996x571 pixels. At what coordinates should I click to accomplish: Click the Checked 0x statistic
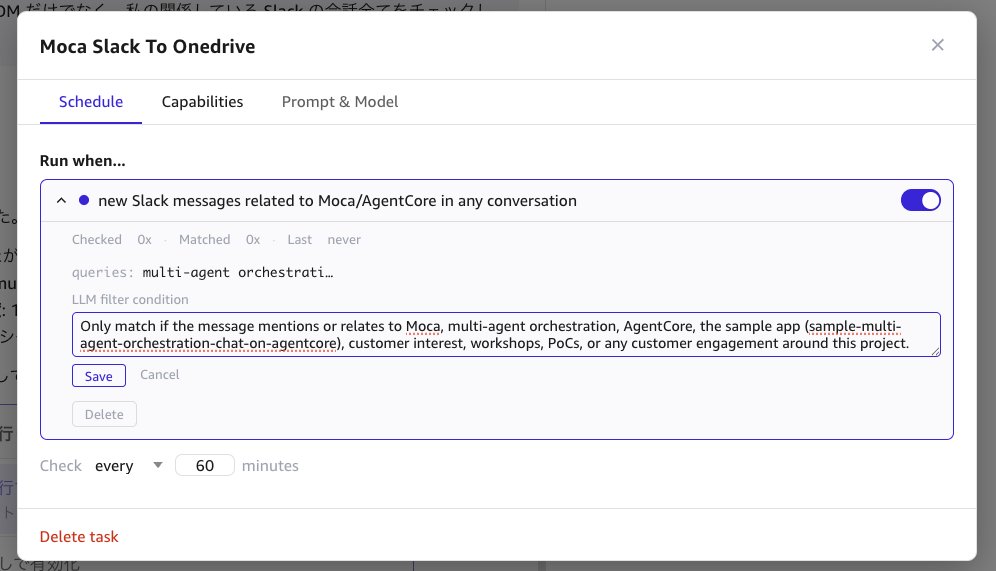pyautogui.click(x=112, y=239)
